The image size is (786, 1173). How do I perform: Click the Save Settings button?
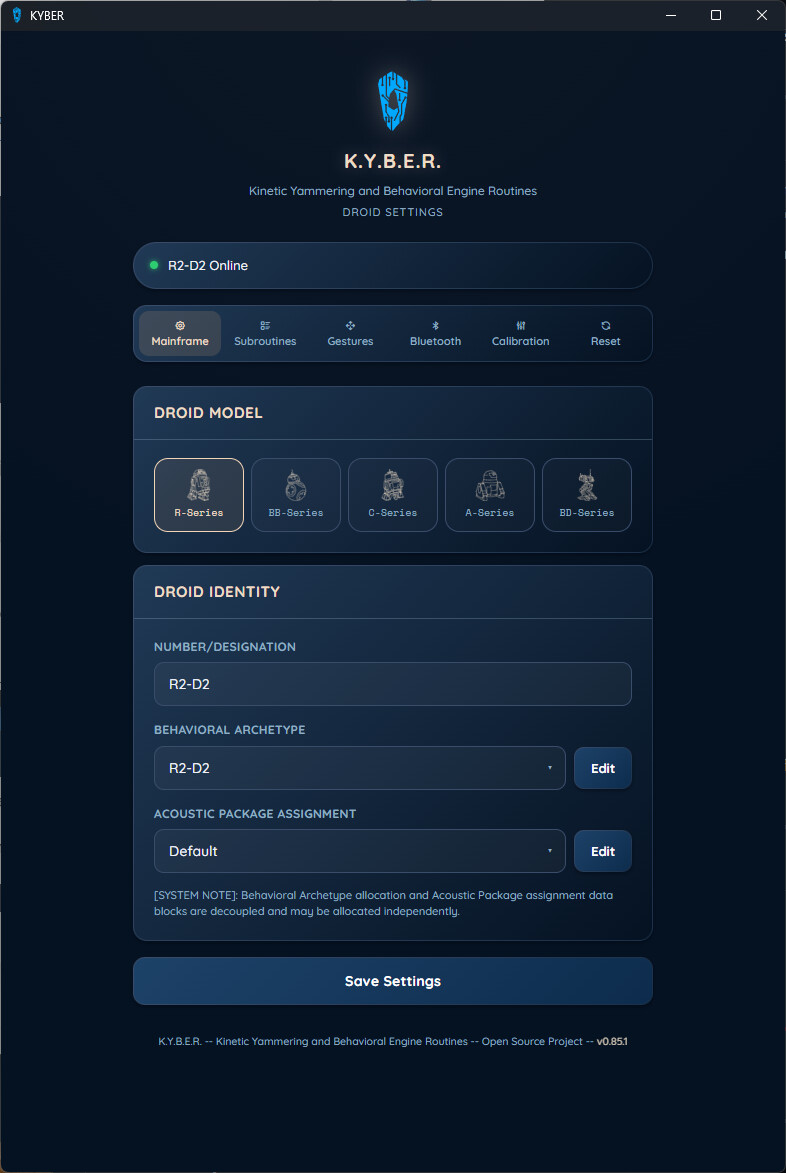click(x=393, y=981)
